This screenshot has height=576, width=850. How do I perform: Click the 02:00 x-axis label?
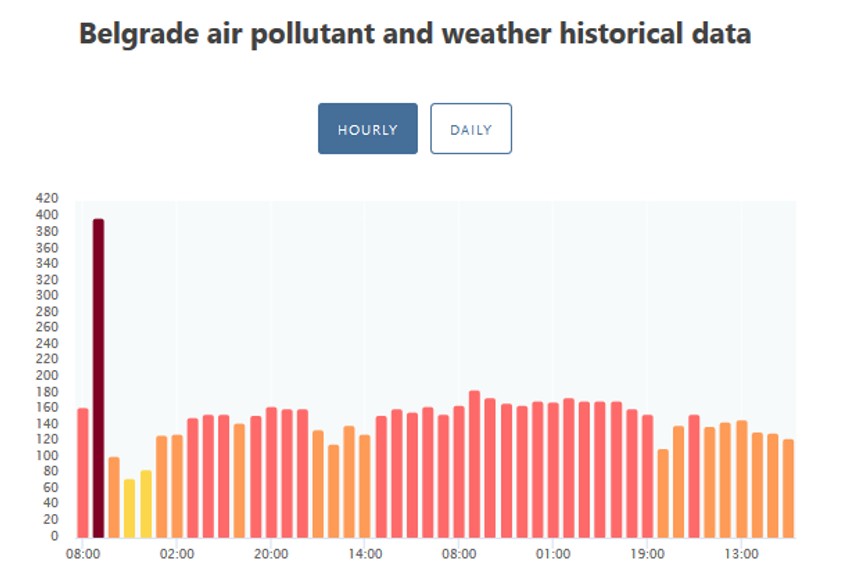tap(176, 553)
